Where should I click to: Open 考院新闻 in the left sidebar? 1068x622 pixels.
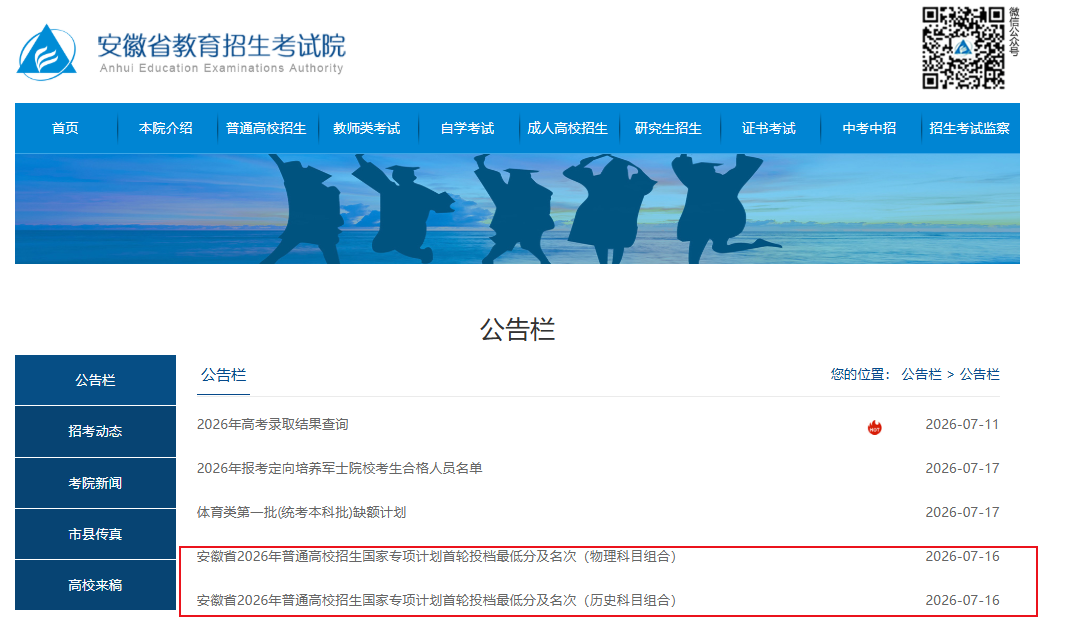coord(95,483)
